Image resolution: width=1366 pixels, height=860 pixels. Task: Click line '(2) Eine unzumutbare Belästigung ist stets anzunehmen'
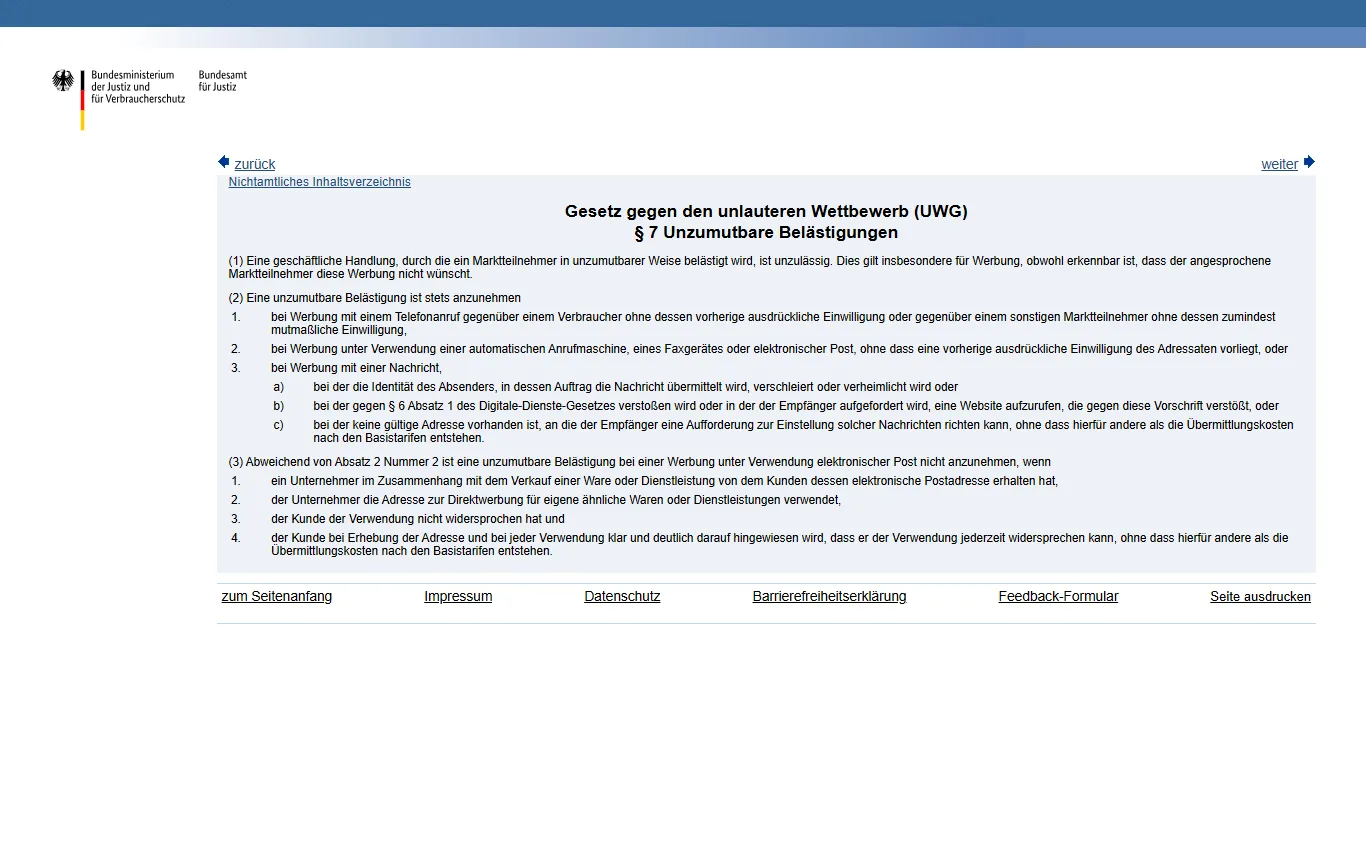(375, 298)
